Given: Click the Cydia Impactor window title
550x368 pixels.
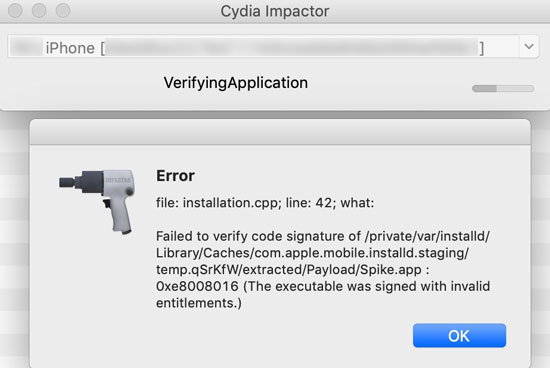Looking at the screenshot, I should point(275,11).
